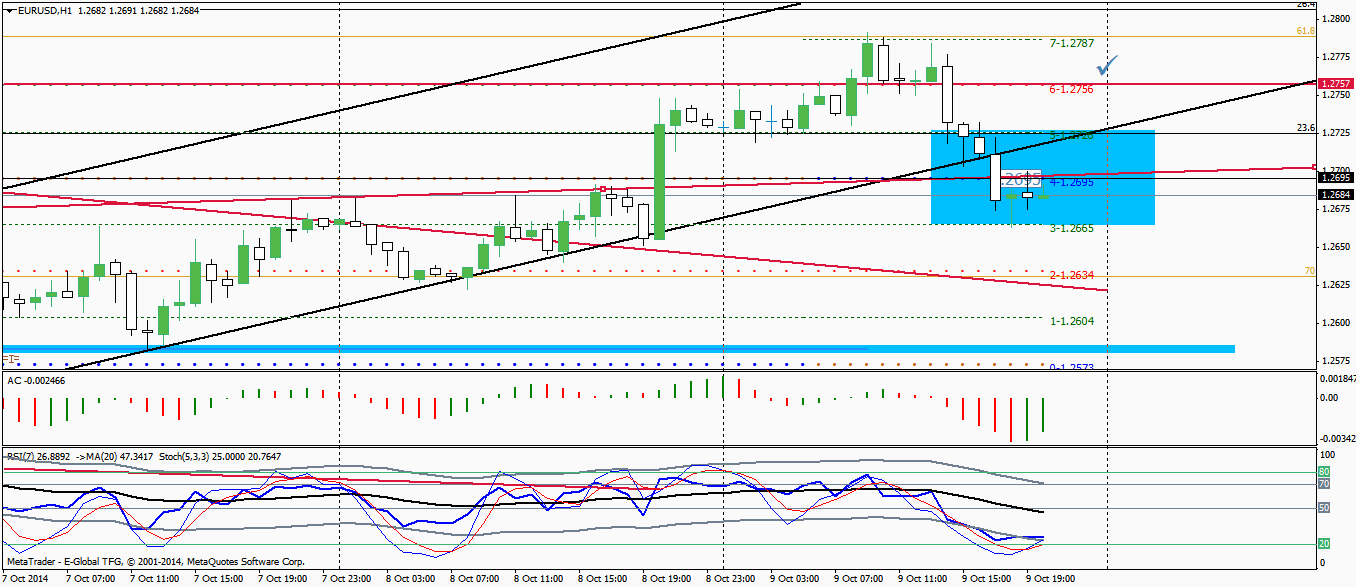Screen dimensions: 1356x587
Task: Click Fibonacci label 2-1.2634
Action: [1072, 275]
